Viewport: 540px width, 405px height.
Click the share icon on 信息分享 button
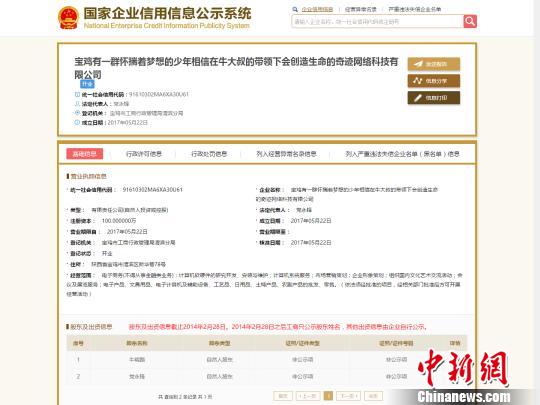click(x=418, y=81)
